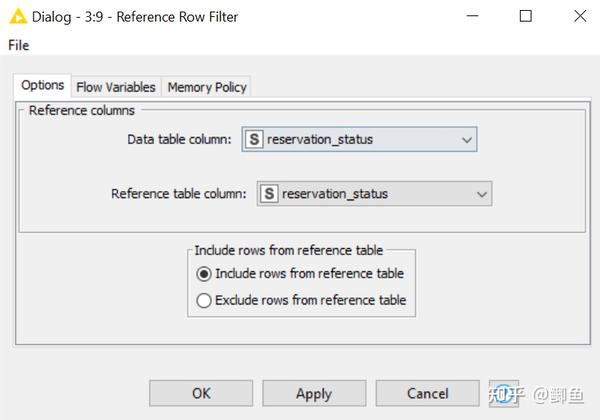
Task: Expand the Data table column dropdown arrow
Action: pos(466,140)
